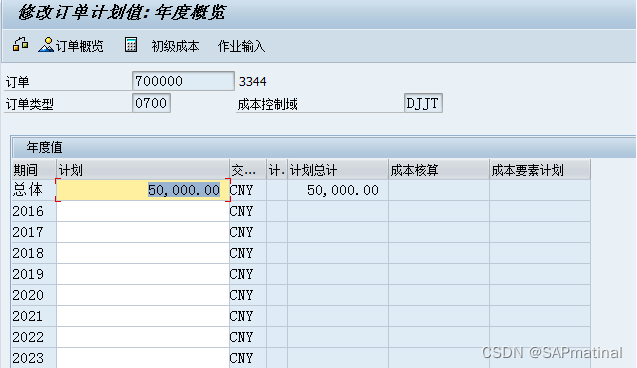Click the 2017 plan input field
This screenshot has height=368, width=637.
point(143,232)
